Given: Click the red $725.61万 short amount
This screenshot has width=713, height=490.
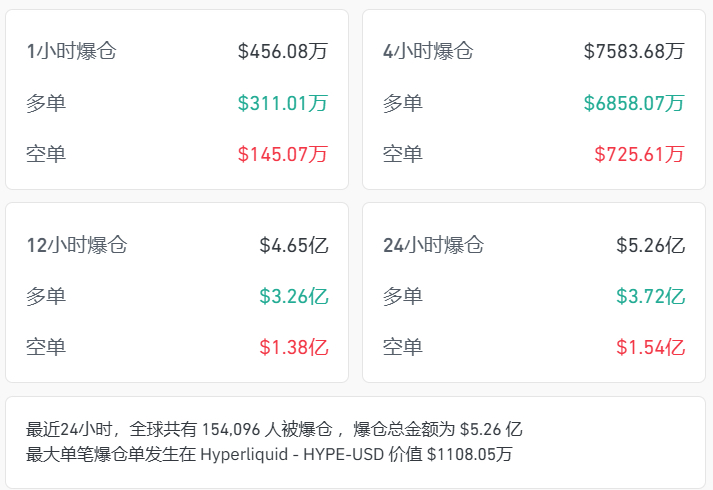Looking at the screenshot, I should 639,155.
